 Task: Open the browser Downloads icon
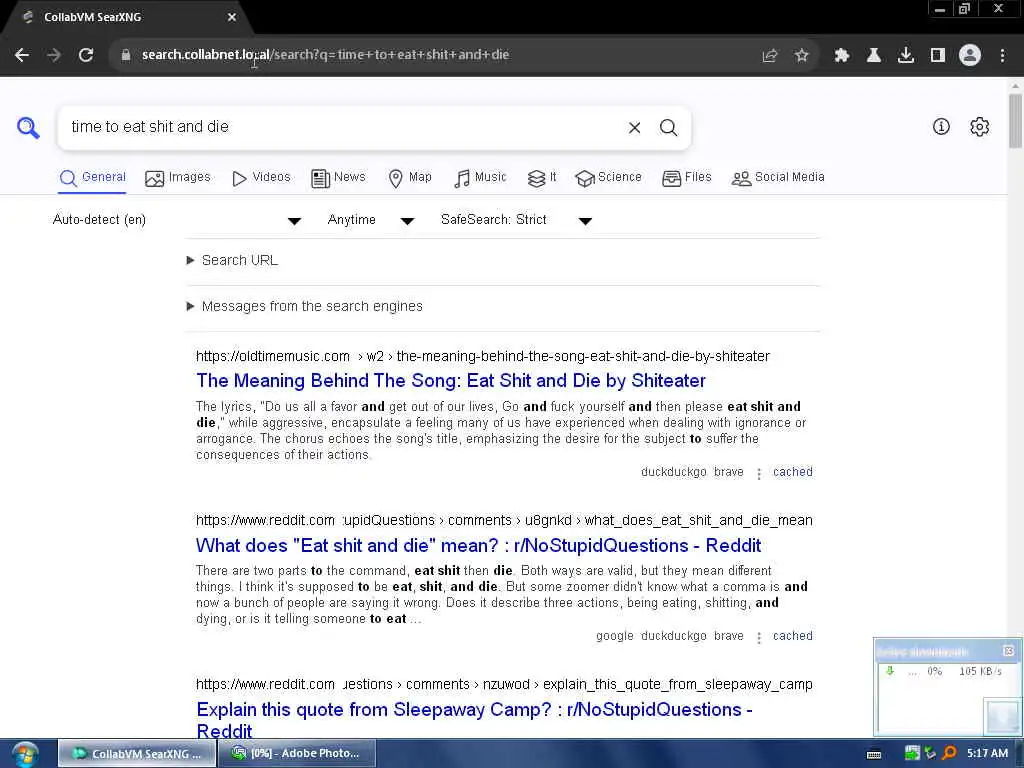[x=905, y=56]
